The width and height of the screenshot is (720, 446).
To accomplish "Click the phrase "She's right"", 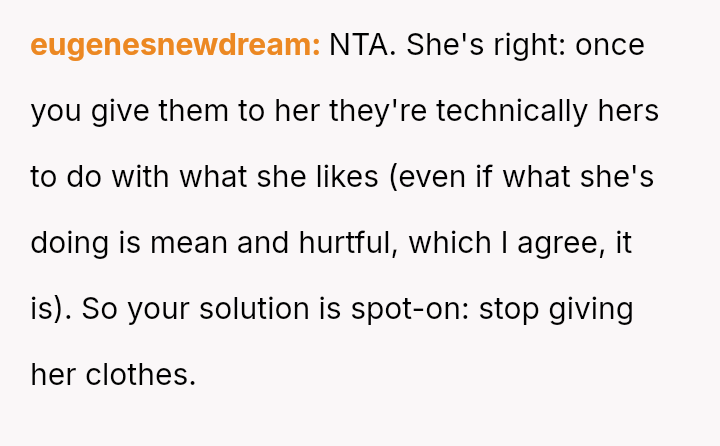I will [486, 45].
